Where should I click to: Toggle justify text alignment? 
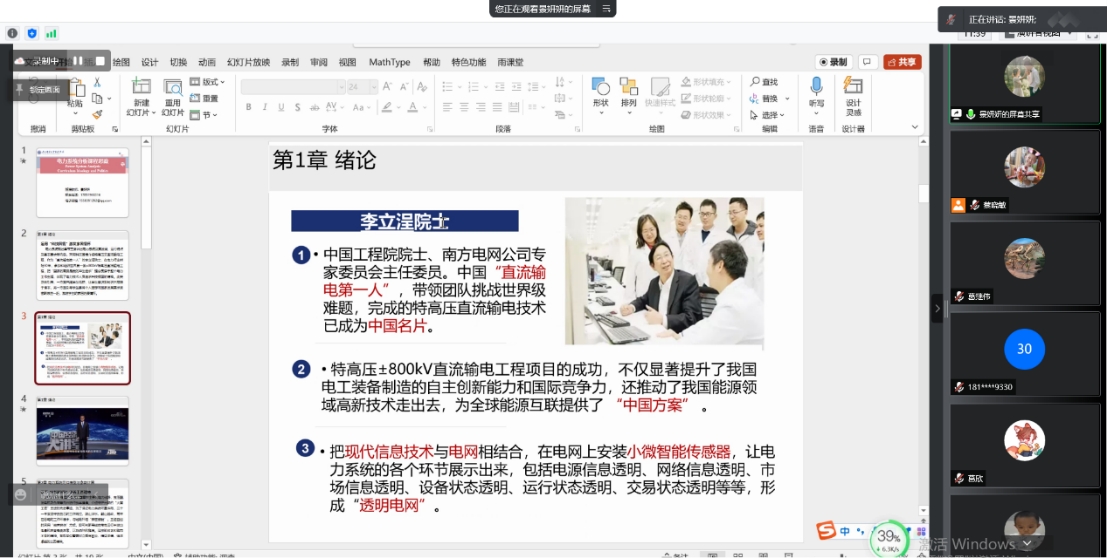click(x=497, y=107)
